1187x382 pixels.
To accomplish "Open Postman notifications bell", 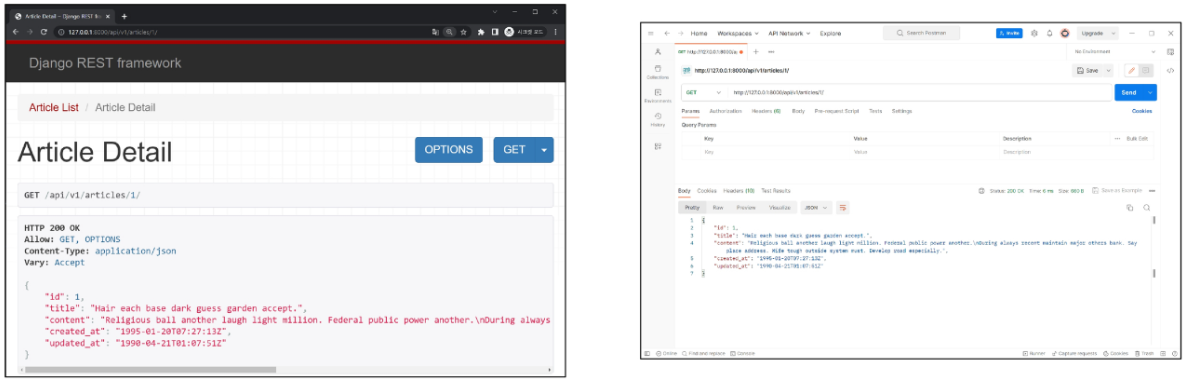I will pyautogui.click(x=1049, y=33).
